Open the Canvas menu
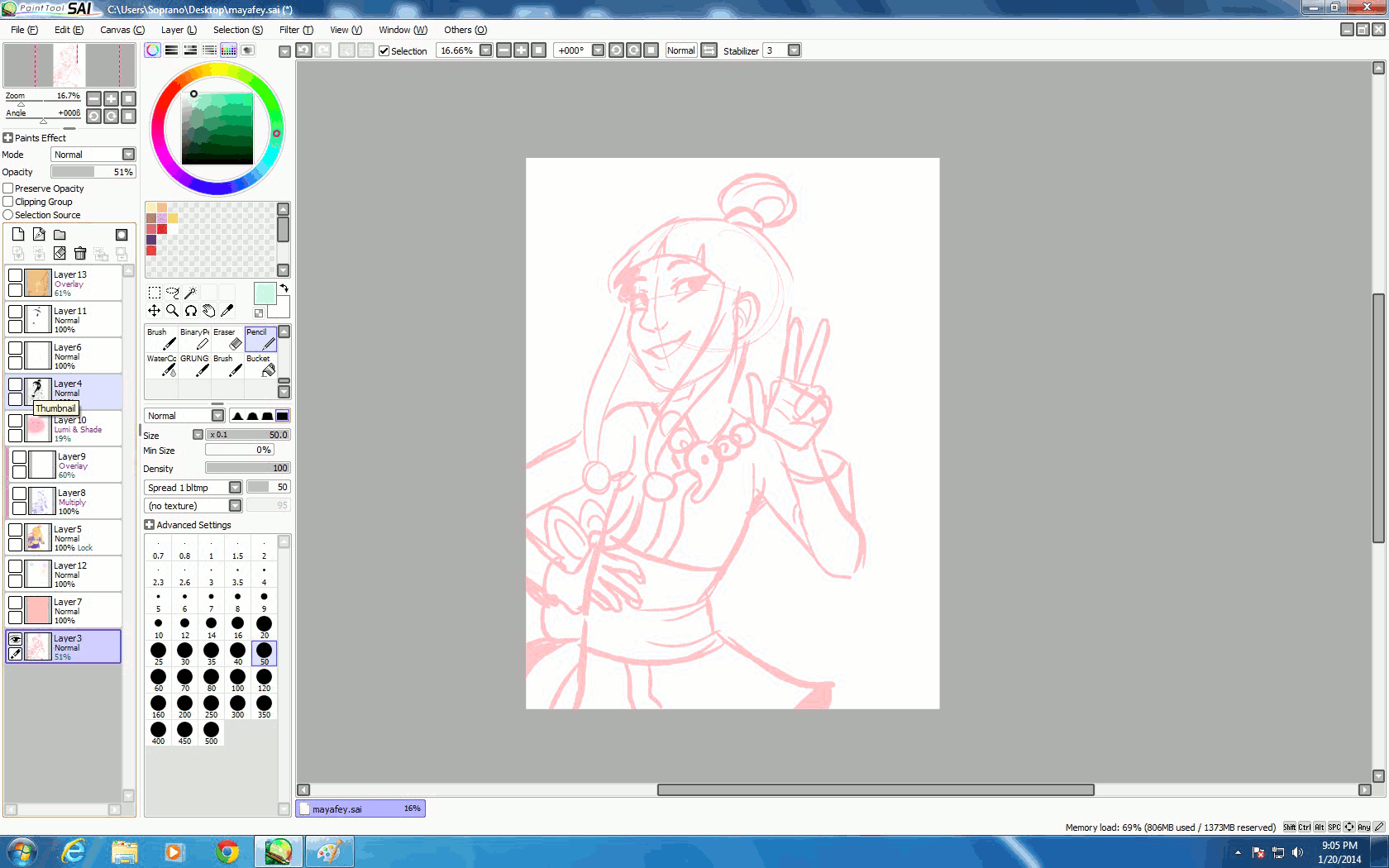Screen dimensions: 1389x868 click(122, 30)
